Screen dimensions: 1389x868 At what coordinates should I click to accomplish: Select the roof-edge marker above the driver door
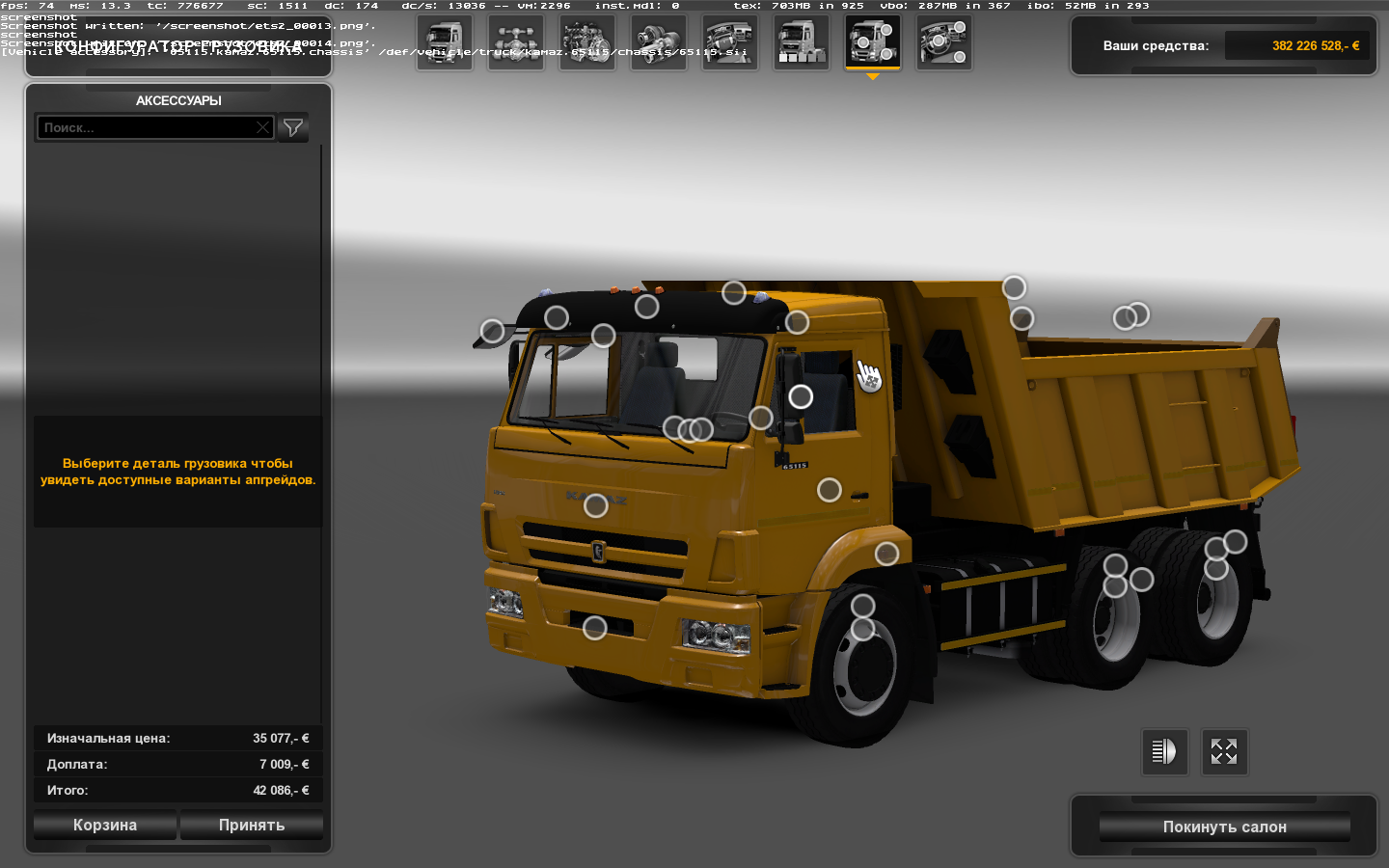(x=797, y=322)
